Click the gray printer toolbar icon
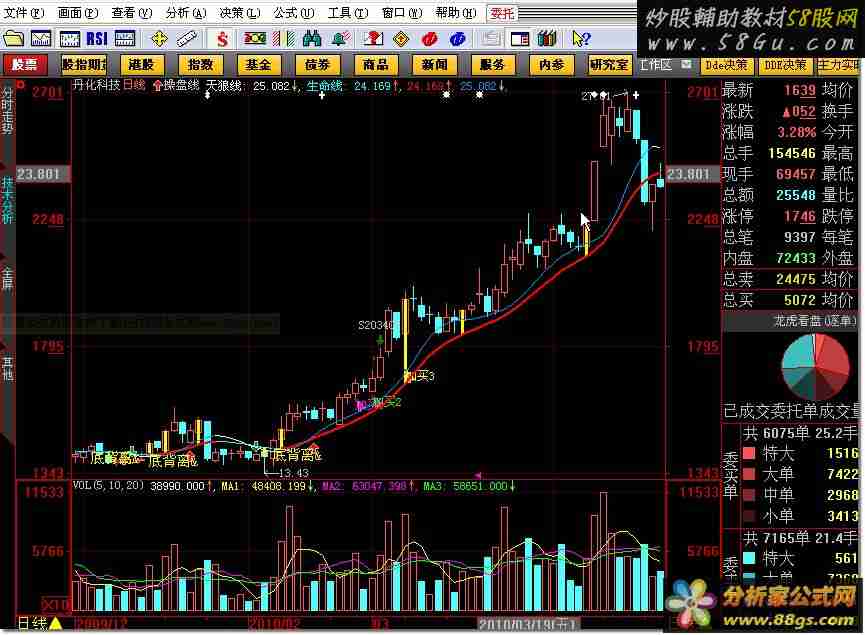This screenshot has width=865, height=635. (x=490, y=39)
